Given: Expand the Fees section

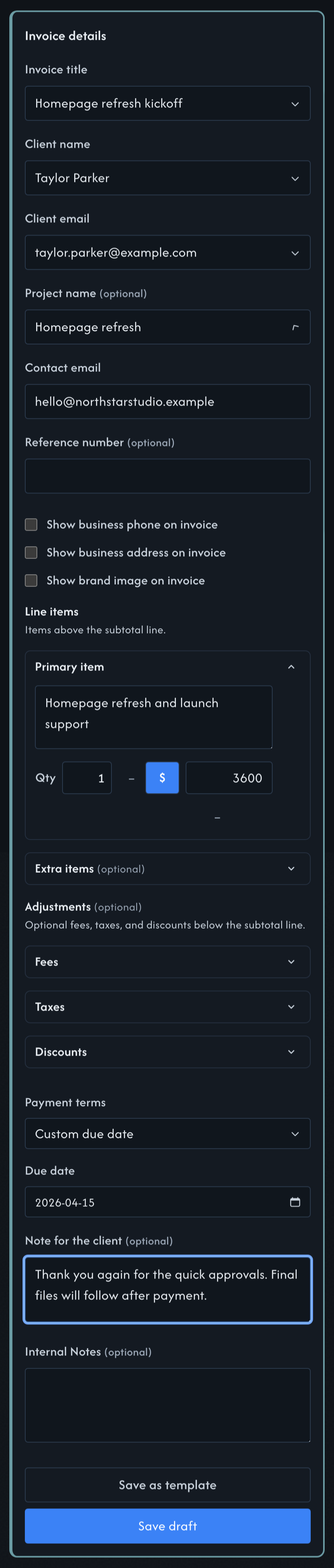Looking at the screenshot, I should coord(291,962).
